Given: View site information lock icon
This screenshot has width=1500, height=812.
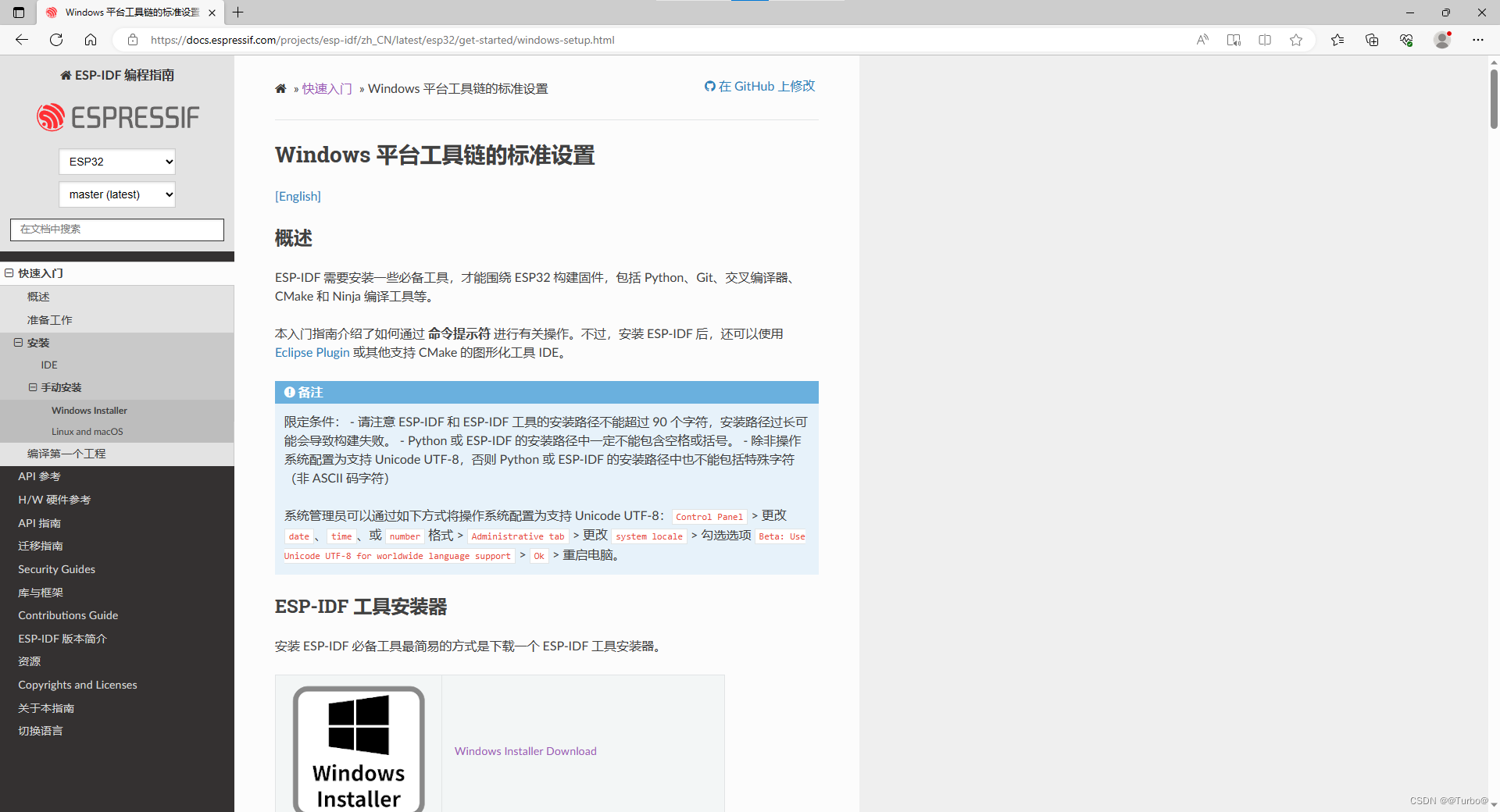Looking at the screenshot, I should [x=133, y=40].
